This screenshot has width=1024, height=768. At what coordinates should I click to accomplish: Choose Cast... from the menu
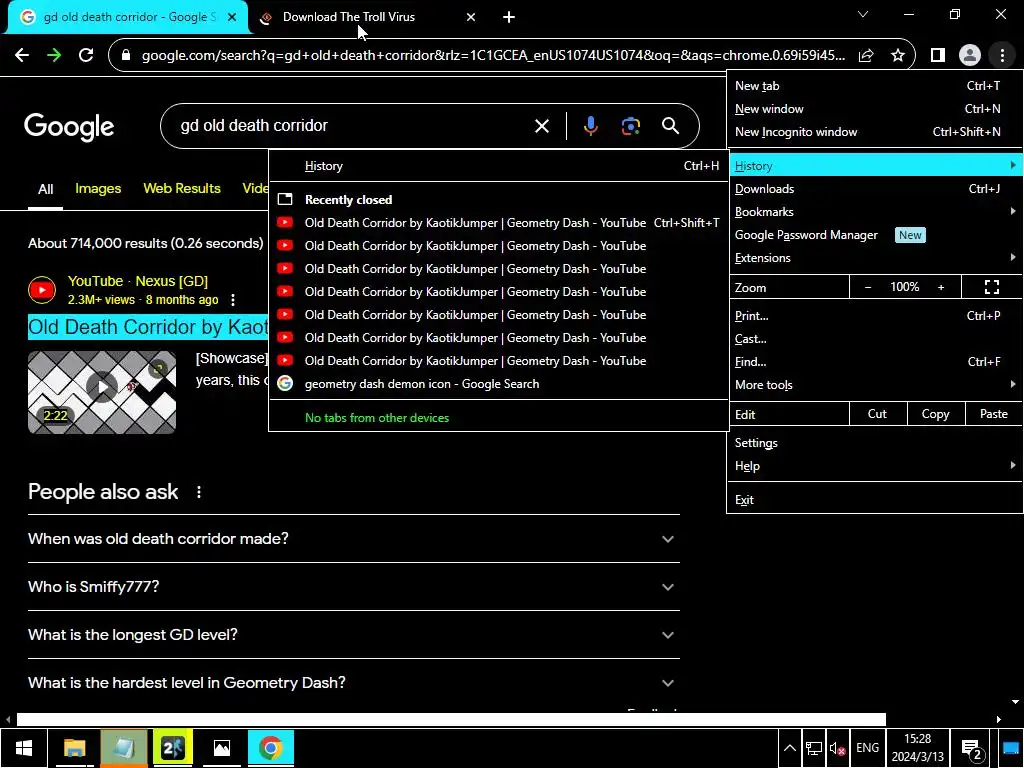point(874,339)
